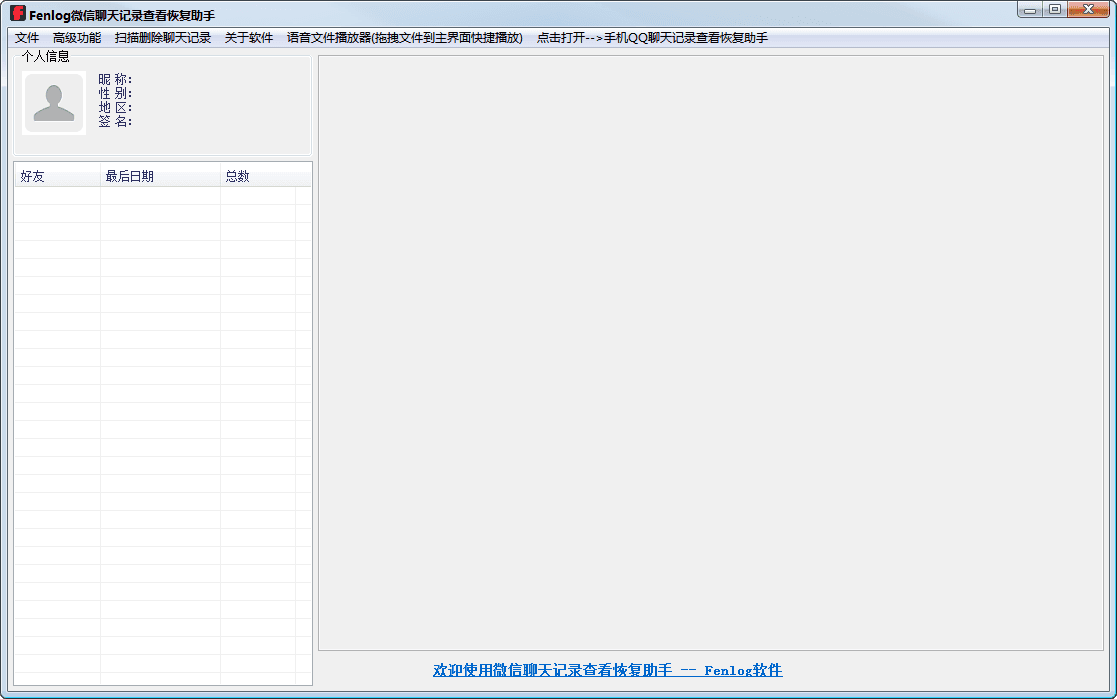Open the 关于软件 menu
1117x699 pixels.
click(249, 38)
